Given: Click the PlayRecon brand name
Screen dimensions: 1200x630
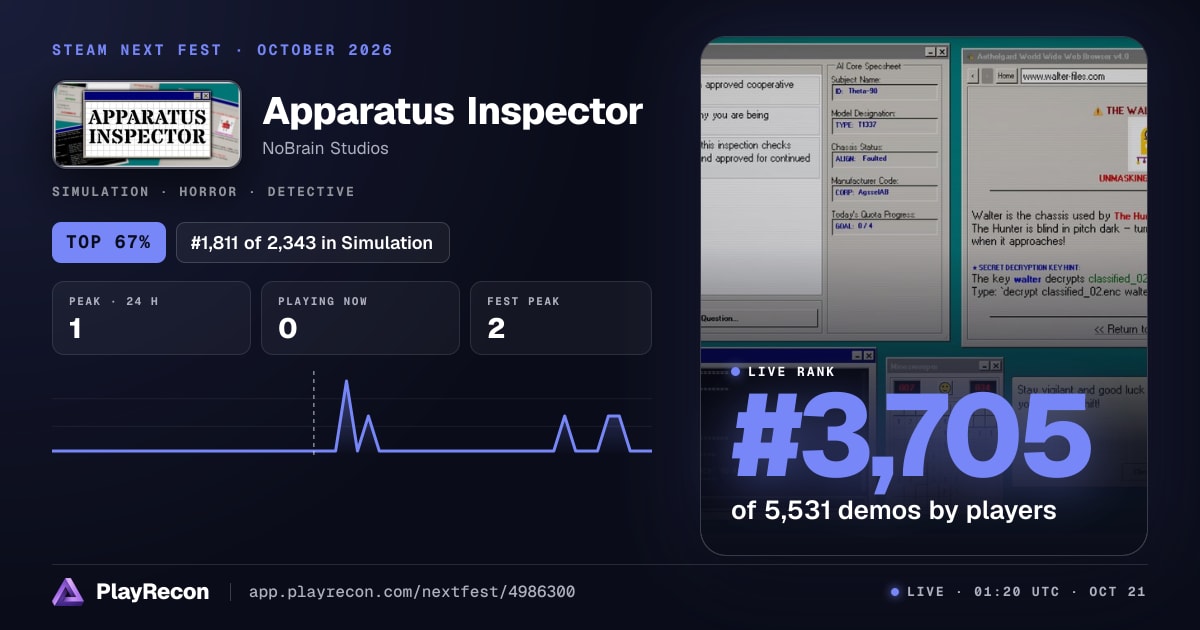Looking at the screenshot, I should [153, 592].
